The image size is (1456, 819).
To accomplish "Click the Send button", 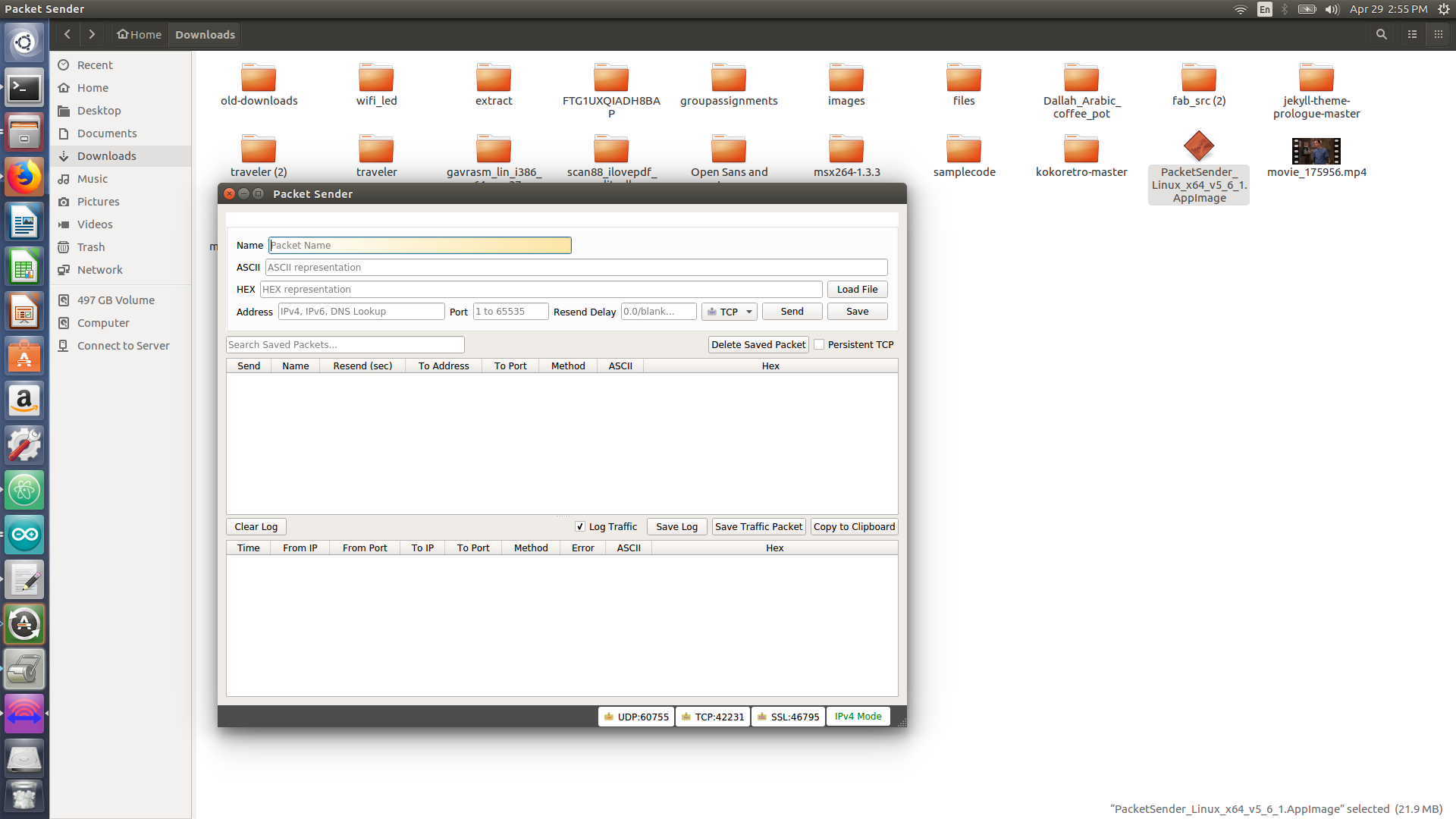I will click(792, 312).
